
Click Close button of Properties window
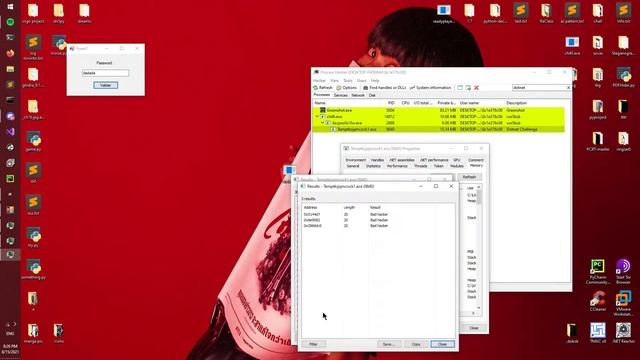pyautogui.click(x=473, y=328)
